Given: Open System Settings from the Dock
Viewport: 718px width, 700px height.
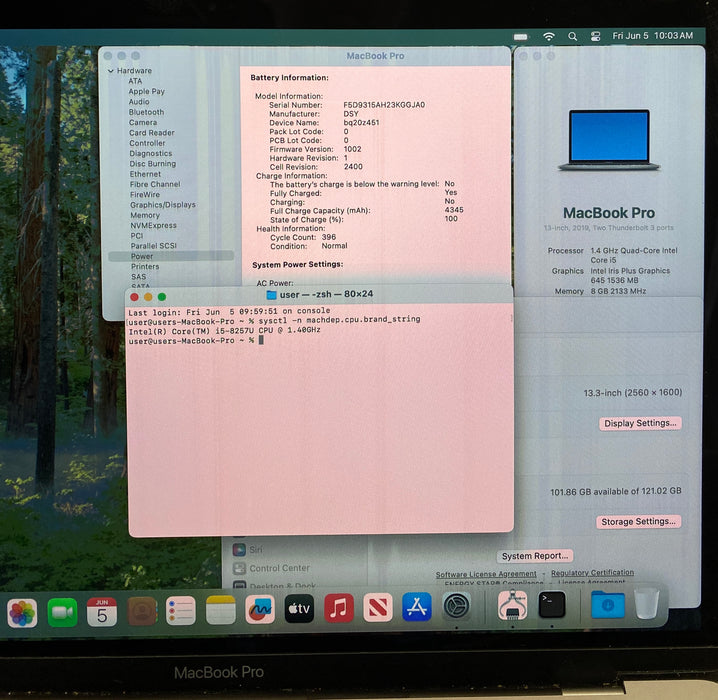Looking at the screenshot, I should (x=456, y=606).
